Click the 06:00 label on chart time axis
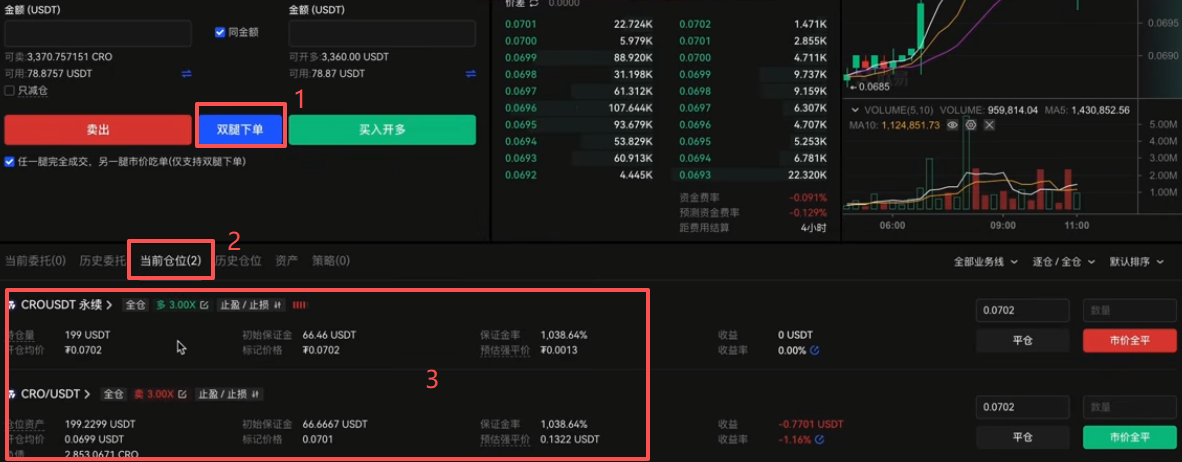This screenshot has width=1182, height=462. 893,225
